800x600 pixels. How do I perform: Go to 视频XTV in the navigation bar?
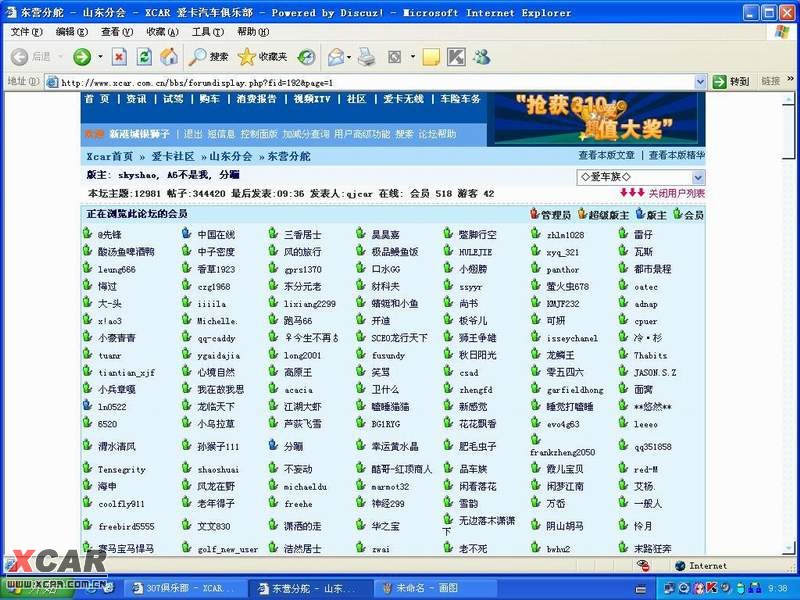tap(312, 99)
